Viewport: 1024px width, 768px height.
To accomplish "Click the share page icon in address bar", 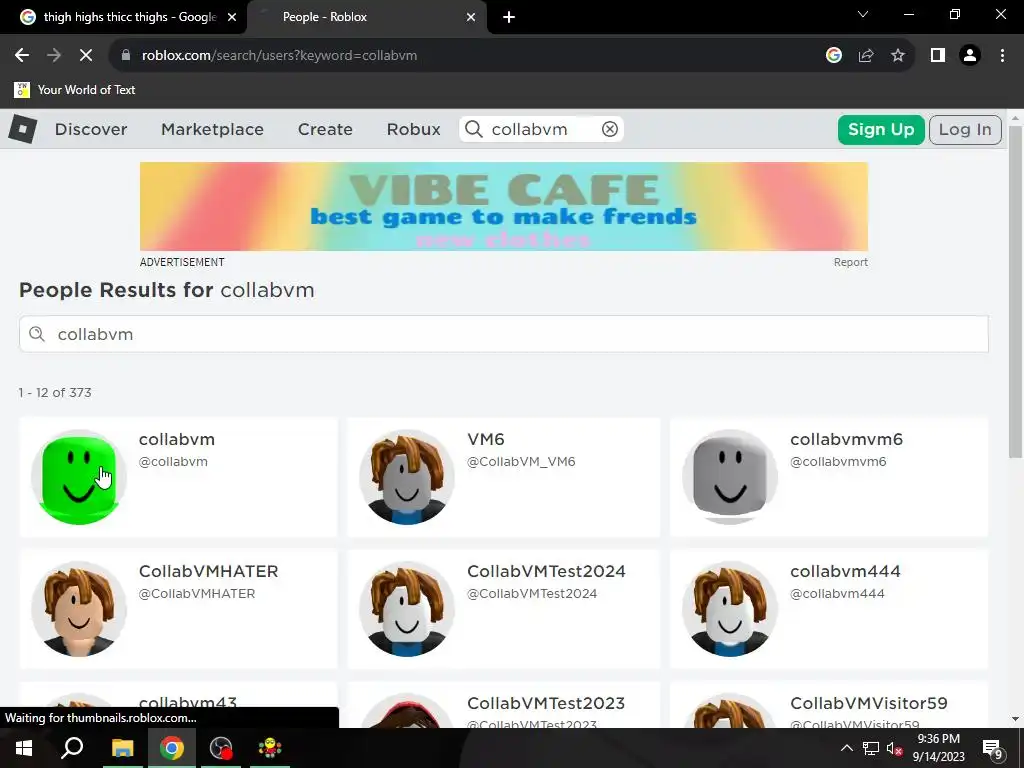I will point(866,56).
